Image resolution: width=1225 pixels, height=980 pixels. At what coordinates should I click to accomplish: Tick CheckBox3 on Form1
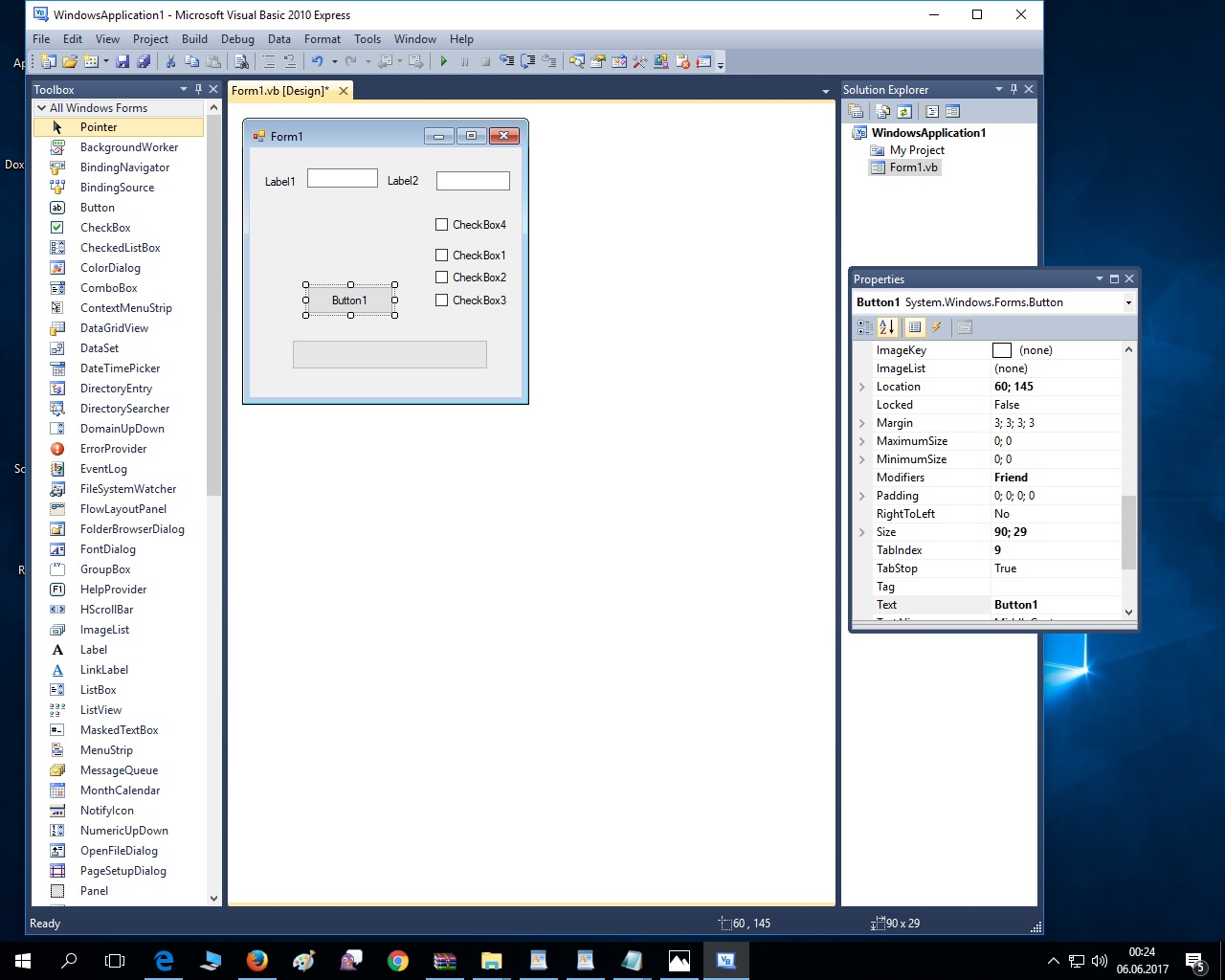coord(441,301)
